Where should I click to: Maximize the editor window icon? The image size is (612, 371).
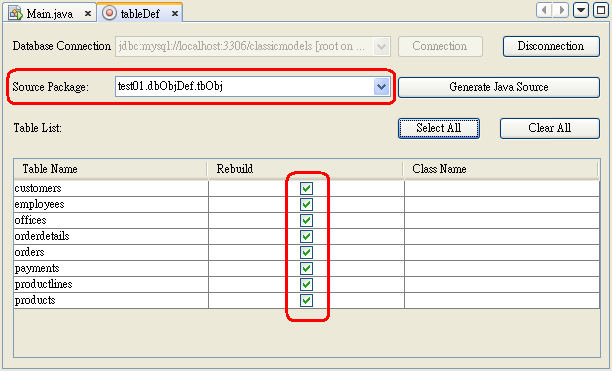click(601, 10)
